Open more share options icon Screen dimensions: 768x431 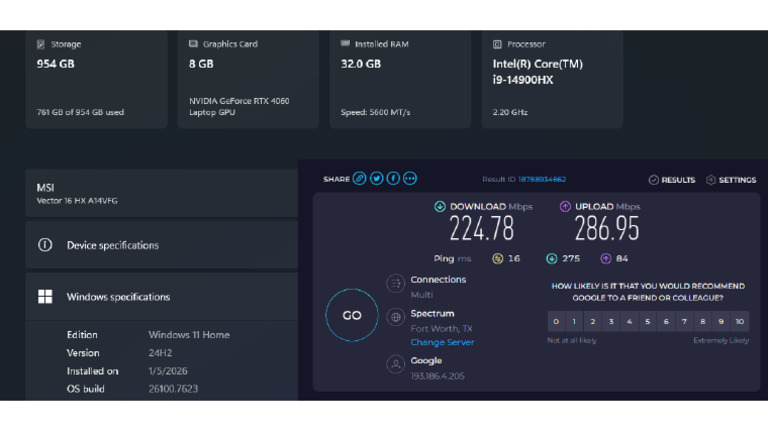coord(409,179)
